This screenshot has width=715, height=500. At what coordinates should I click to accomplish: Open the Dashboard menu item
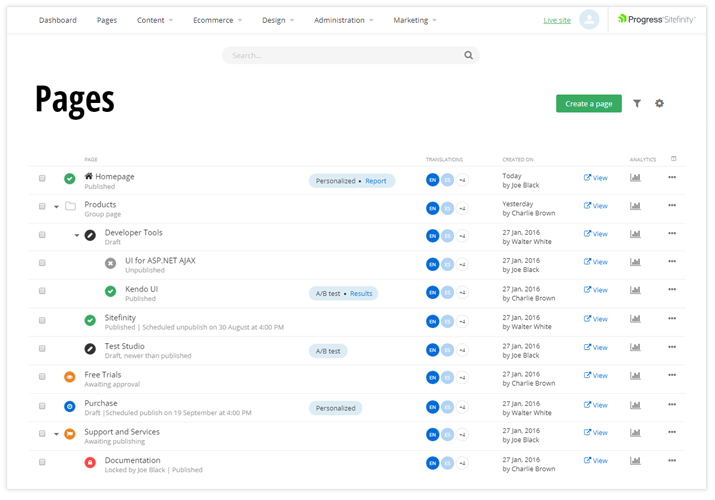pos(57,20)
